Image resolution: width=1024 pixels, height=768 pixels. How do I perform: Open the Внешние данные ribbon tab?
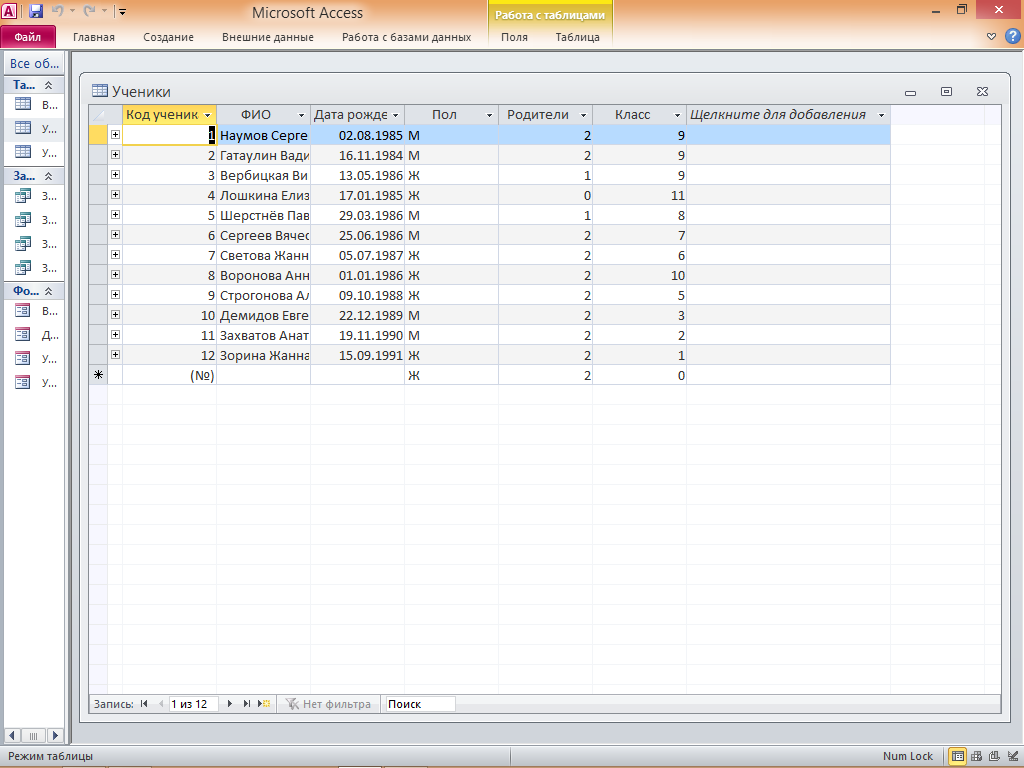268,37
